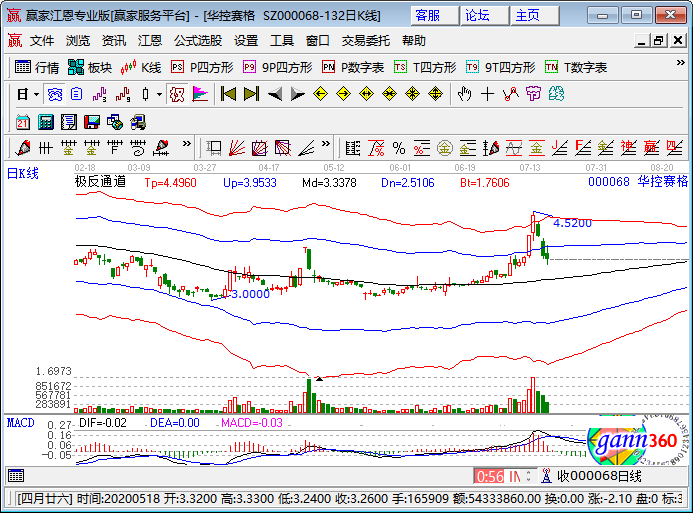Open the 浏览 menu

[x=78, y=41]
